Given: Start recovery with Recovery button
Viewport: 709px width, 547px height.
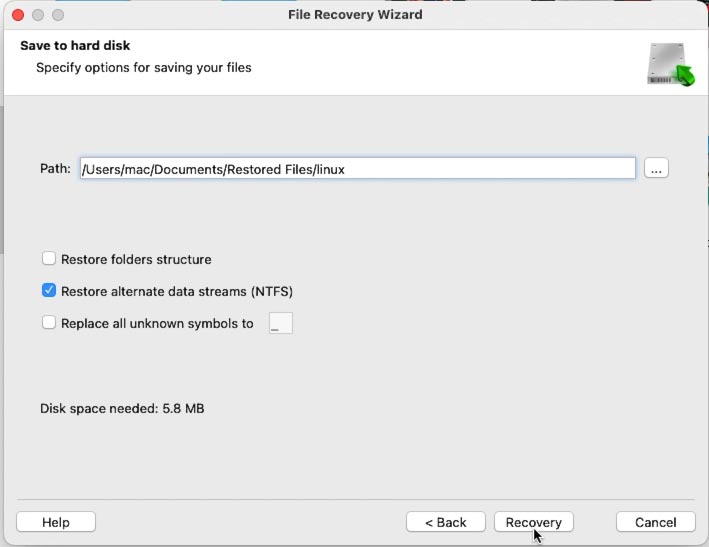Looking at the screenshot, I should (x=534, y=522).
